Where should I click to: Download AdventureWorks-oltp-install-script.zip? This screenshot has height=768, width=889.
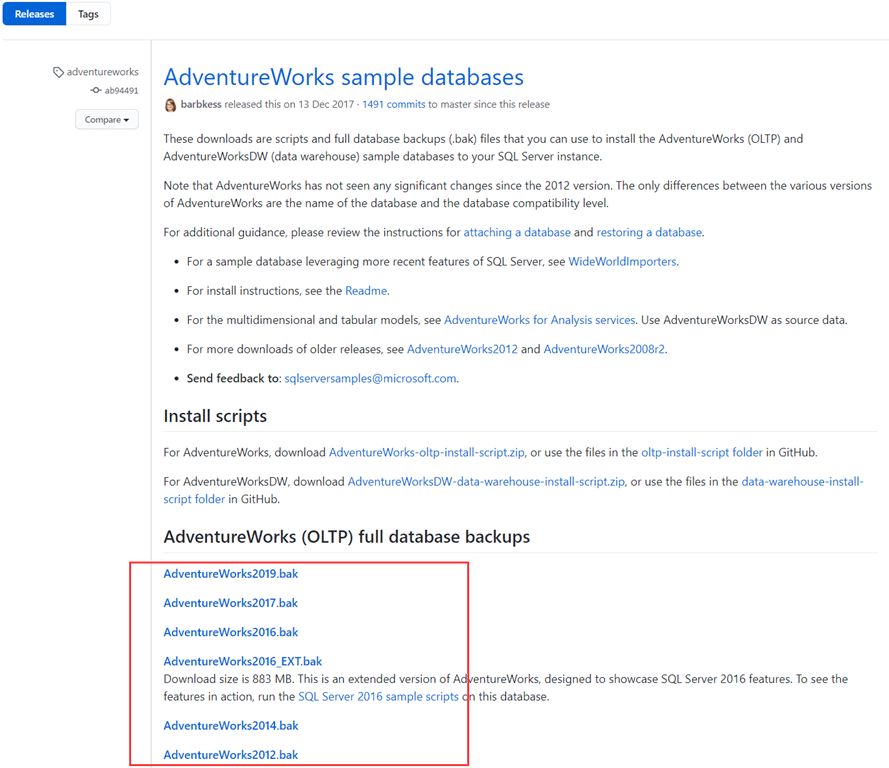pyautogui.click(x=428, y=452)
